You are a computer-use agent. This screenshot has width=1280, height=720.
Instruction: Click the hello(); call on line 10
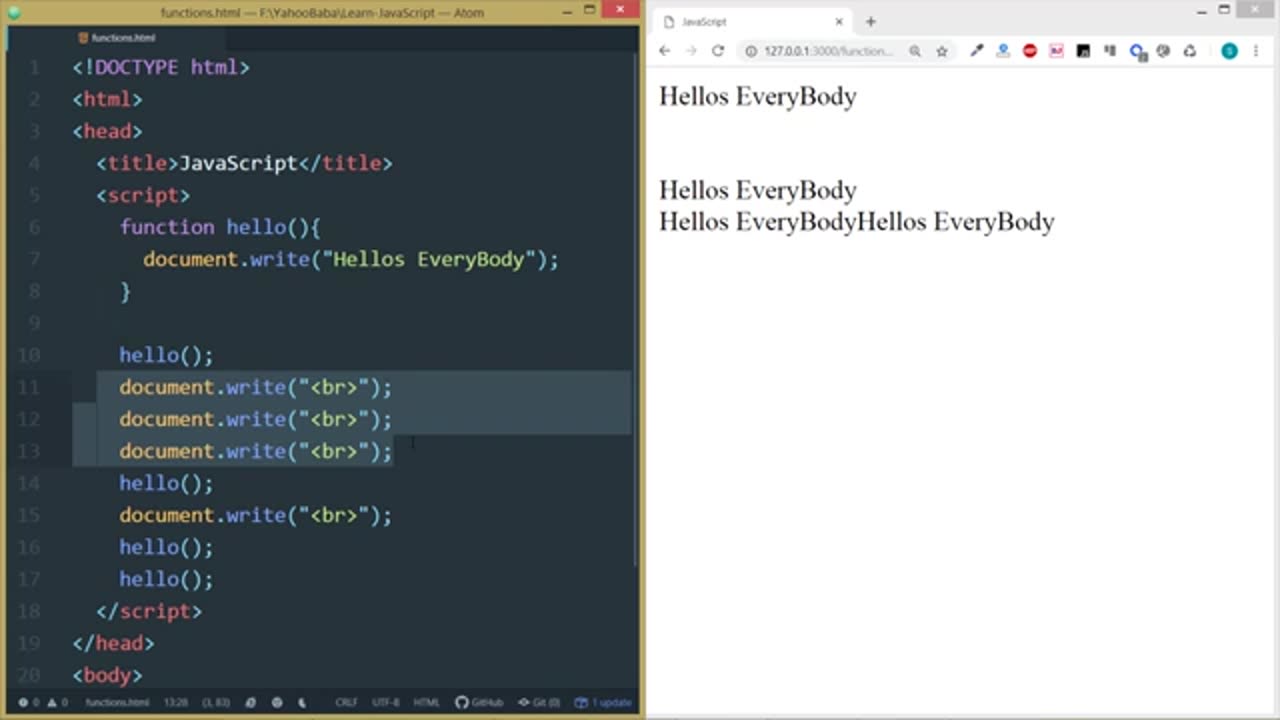(166, 355)
